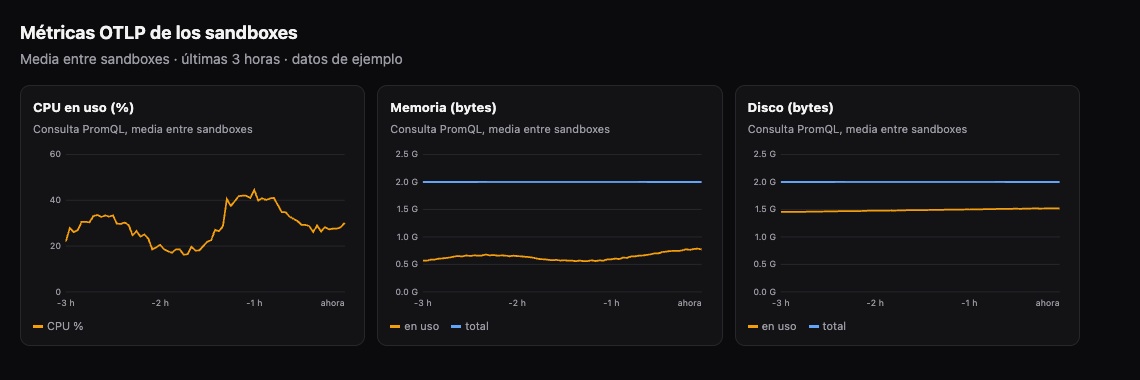The image size is (1140, 380).
Task: Click the orange 'en uso' swatch in Disco legend
Action: (752, 327)
